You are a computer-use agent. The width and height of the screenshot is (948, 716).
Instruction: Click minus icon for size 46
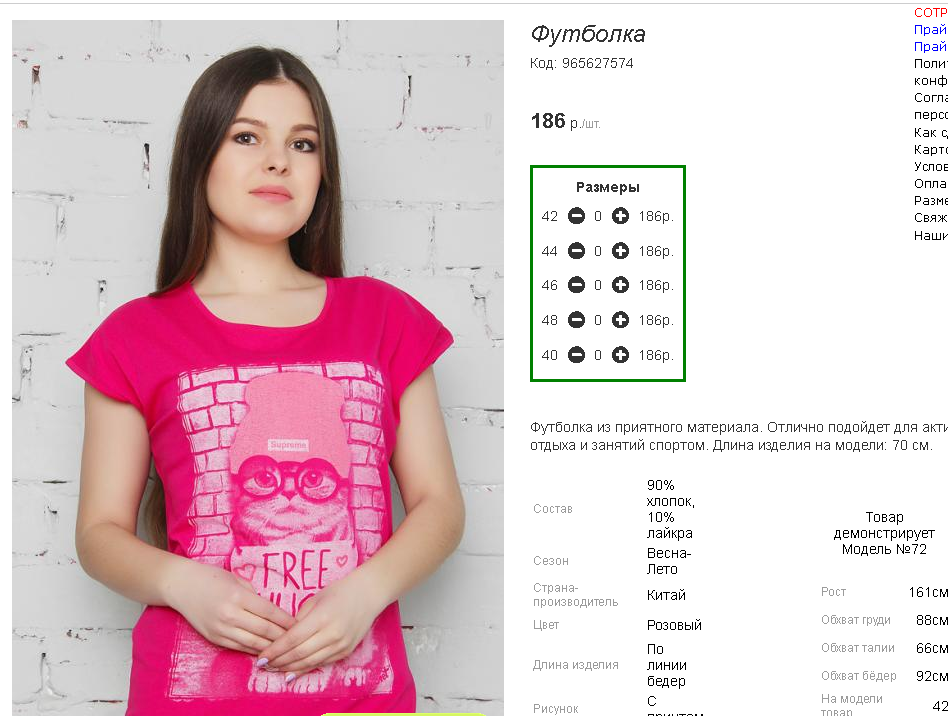coord(576,285)
